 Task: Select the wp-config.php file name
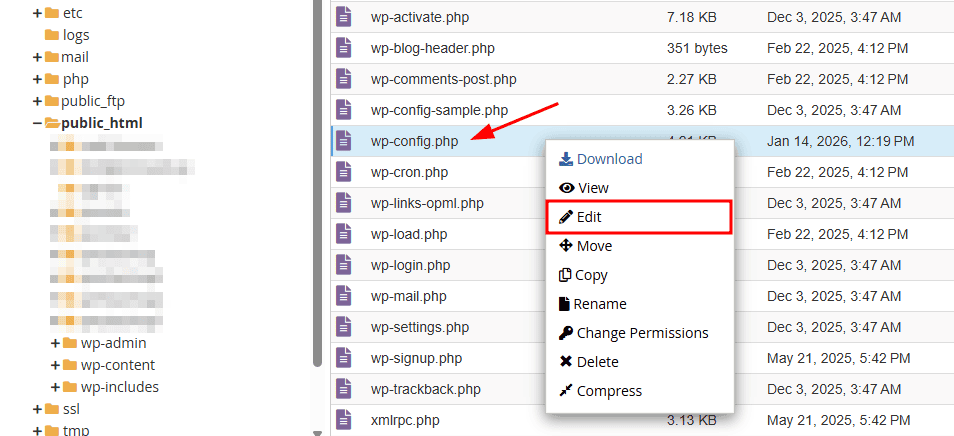(414, 141)
